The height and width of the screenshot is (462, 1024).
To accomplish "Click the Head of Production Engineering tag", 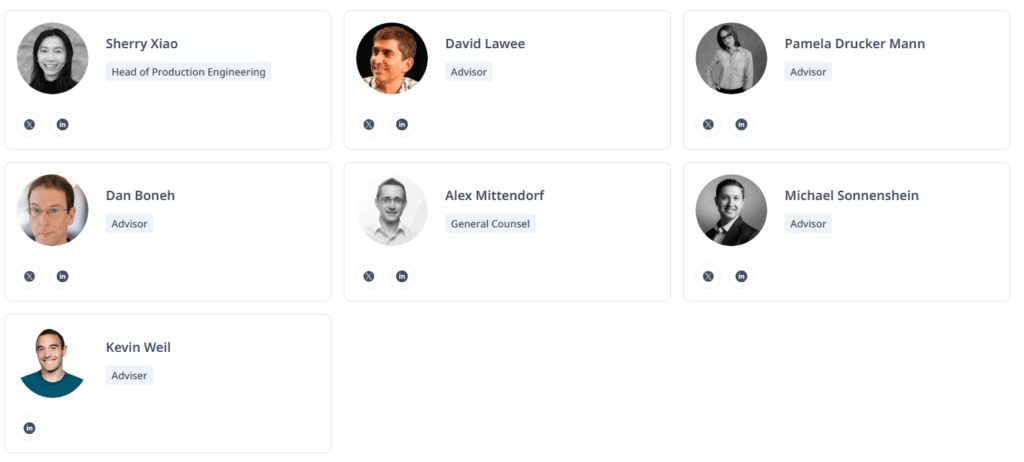I will click(188, 72).
